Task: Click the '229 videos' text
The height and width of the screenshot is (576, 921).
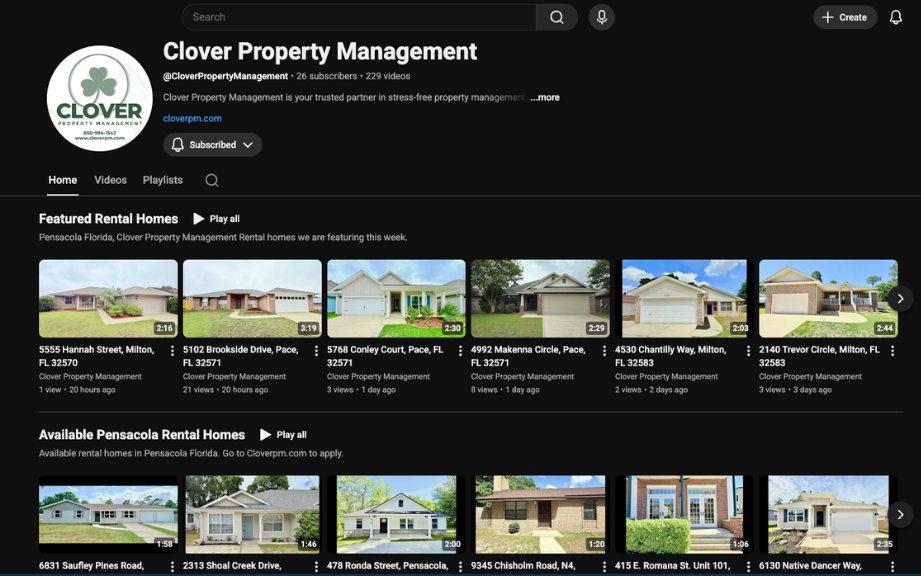Action: (x=388, y=76)
